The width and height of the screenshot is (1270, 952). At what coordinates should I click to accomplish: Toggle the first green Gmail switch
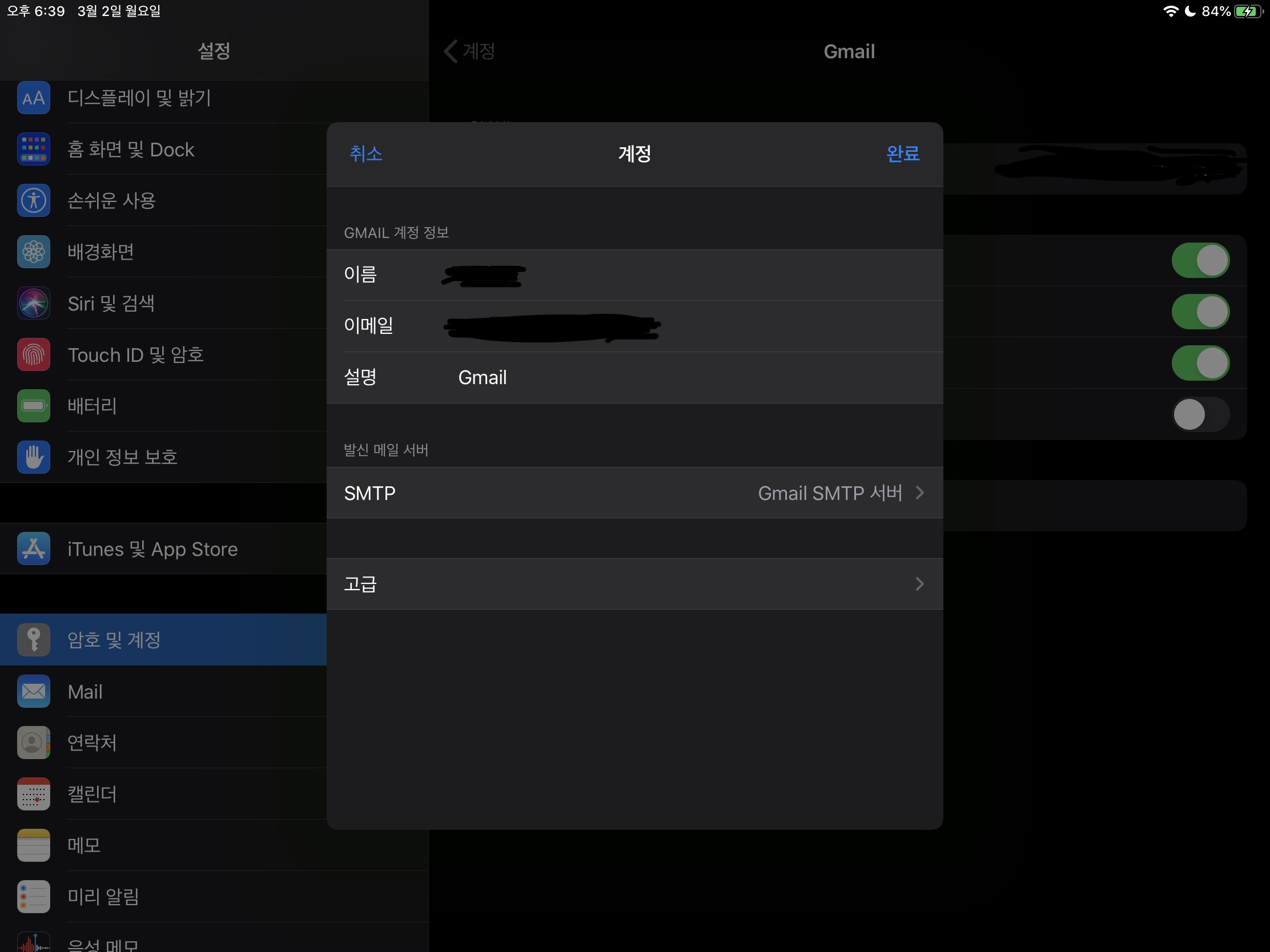click(x=1199, y=260)
